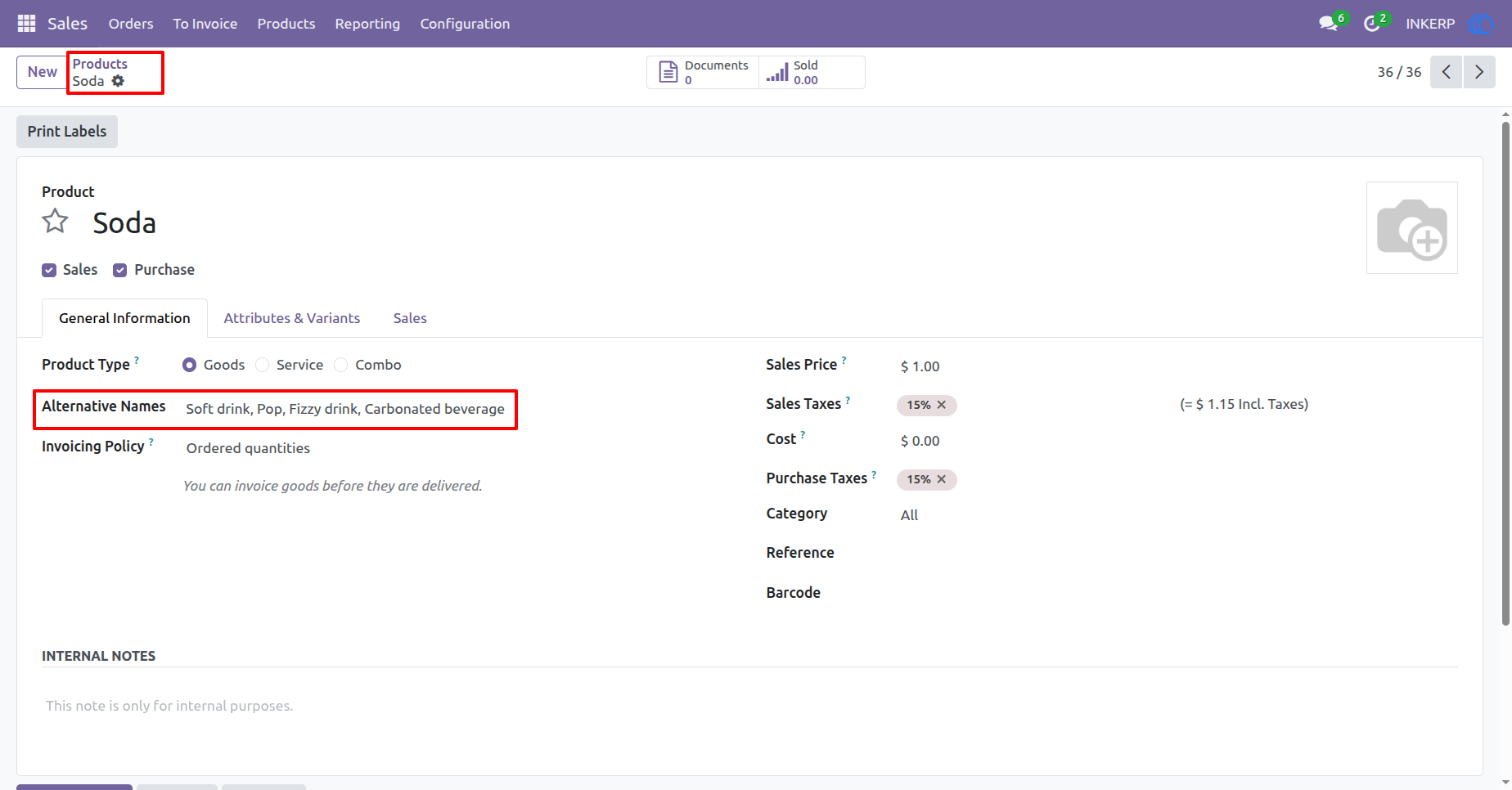
Task: Switch to Attributes & Variants tab
Action: point(292,318)
